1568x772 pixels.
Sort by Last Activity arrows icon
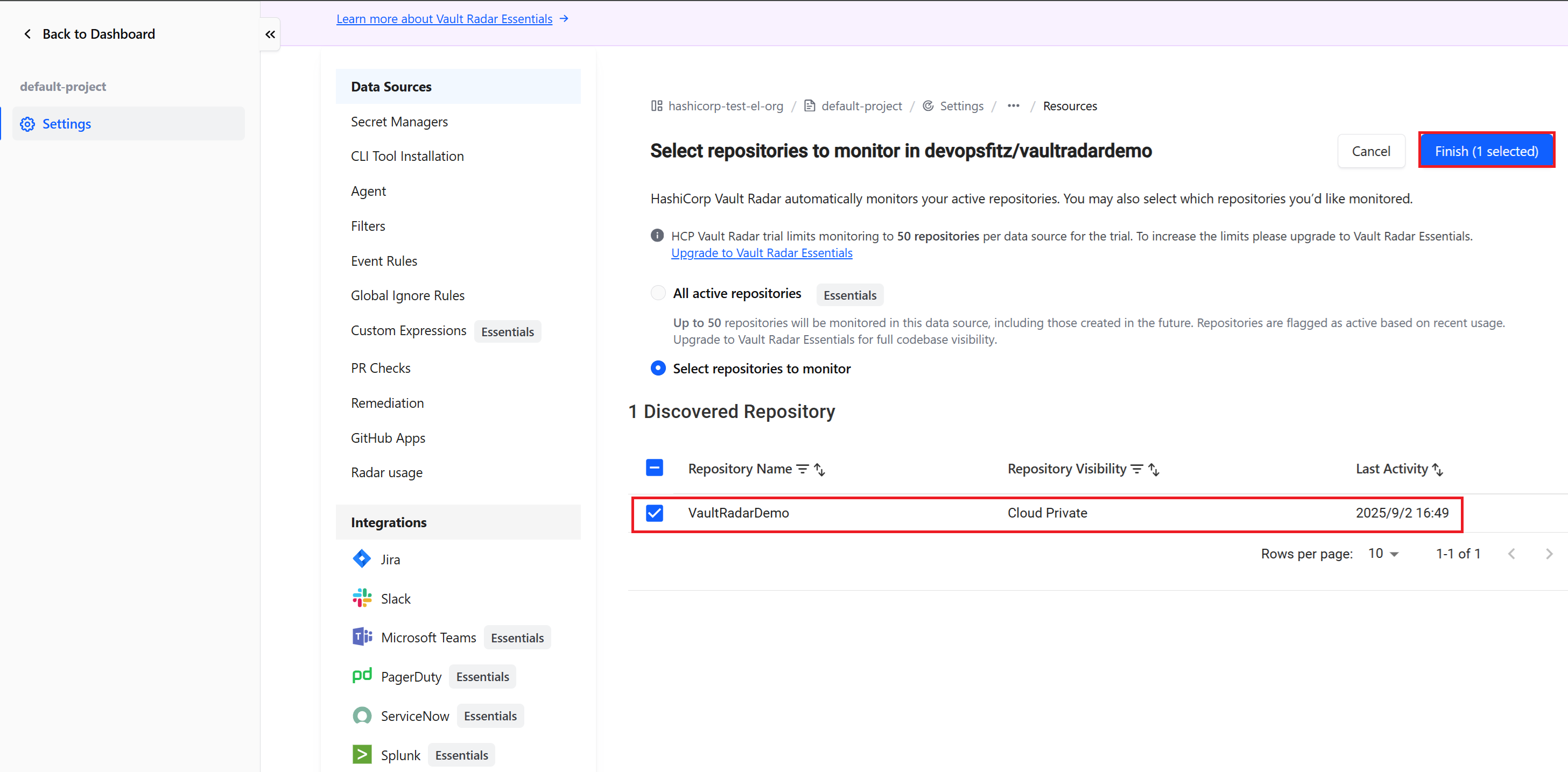tap(1438, 469)
